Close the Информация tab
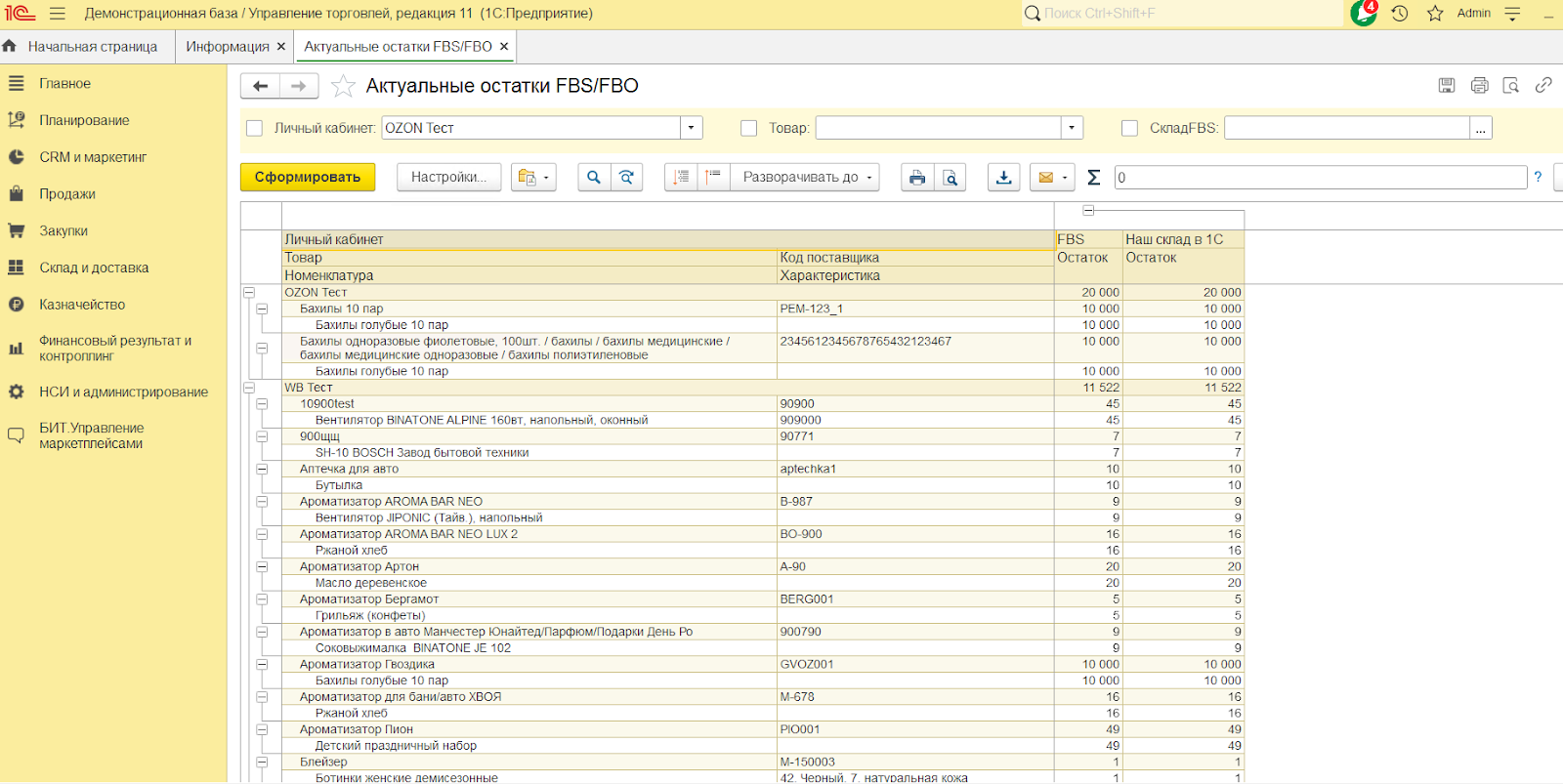This screenshot has width=1563, height=784. pos(281,47)
